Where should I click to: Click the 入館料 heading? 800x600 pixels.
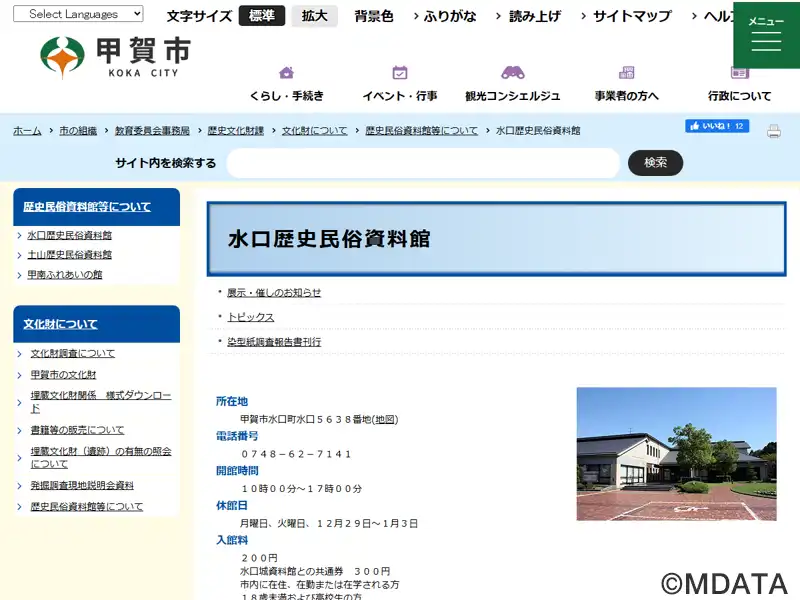(232, 540)
